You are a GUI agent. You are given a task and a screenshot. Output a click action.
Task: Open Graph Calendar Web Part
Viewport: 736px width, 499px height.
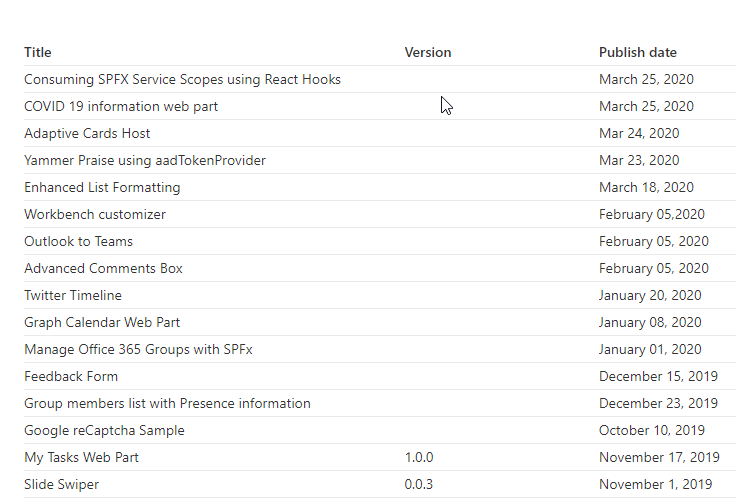(102, 322)
